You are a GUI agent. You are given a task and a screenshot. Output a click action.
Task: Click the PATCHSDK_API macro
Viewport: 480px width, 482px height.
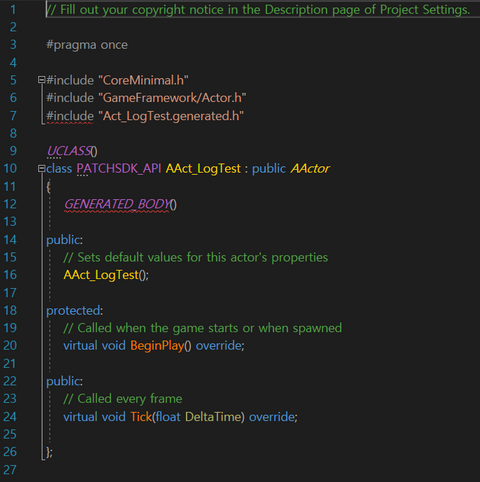(x=119, y=169)
